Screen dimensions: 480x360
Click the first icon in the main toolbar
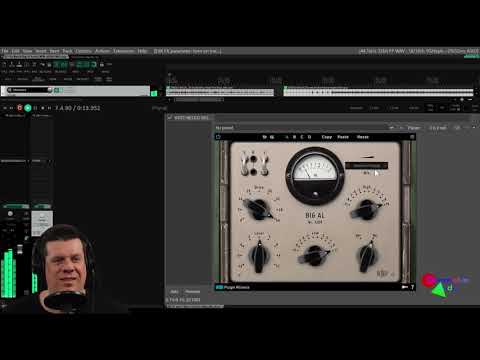(4, 65)
